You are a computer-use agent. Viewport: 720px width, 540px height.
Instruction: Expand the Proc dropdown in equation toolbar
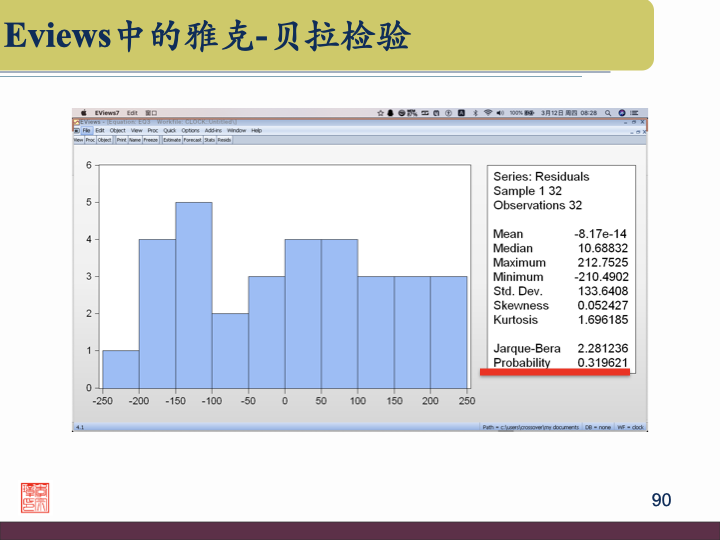(x=90, y=140)
